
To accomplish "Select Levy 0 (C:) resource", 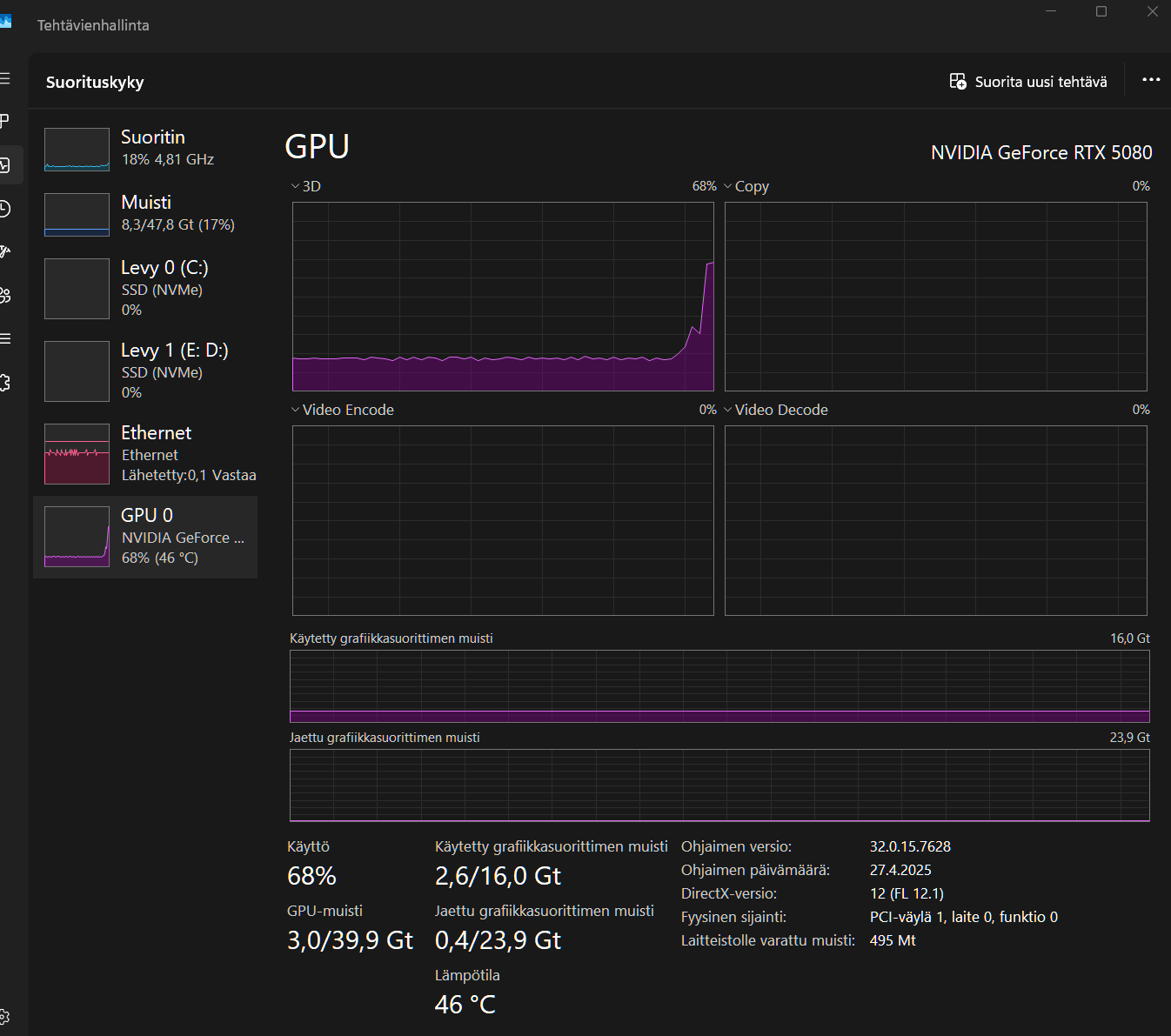I will (145, 289).
